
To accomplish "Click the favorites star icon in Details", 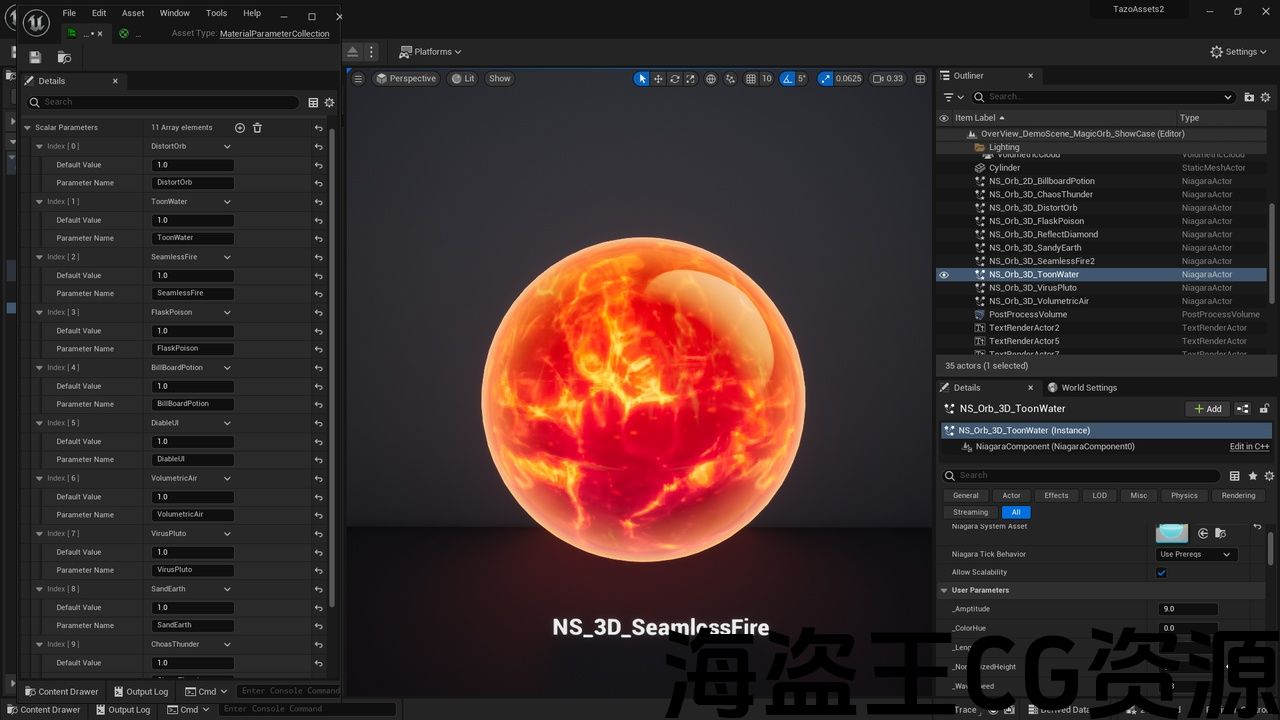I will coord(1252,476).
